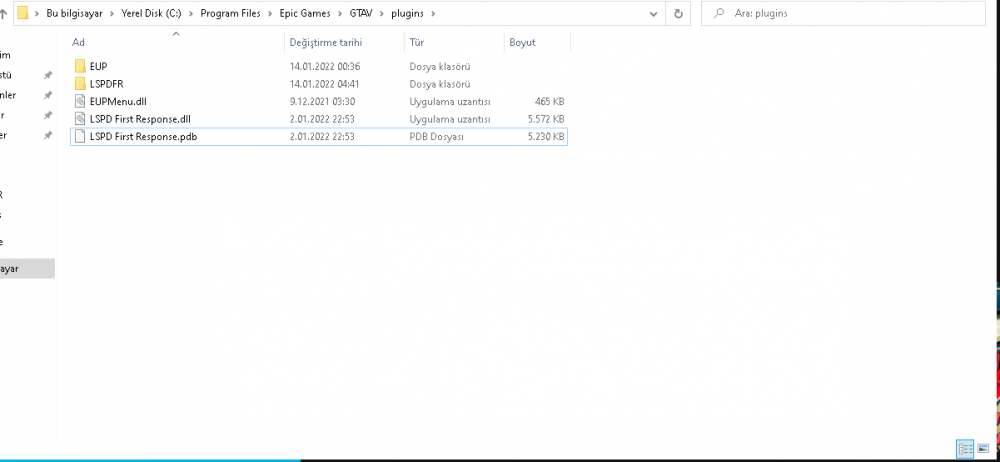
Task: Open address history dropdown arrow
Action: coord(653,13)
